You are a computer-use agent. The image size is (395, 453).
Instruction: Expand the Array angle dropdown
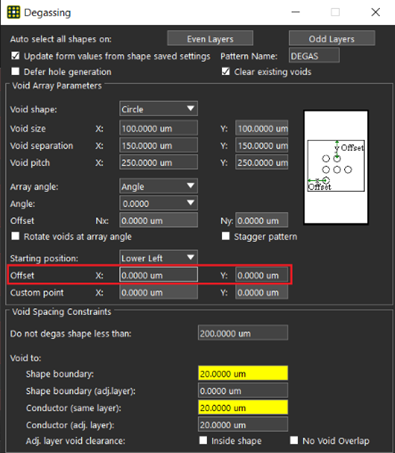158,186
